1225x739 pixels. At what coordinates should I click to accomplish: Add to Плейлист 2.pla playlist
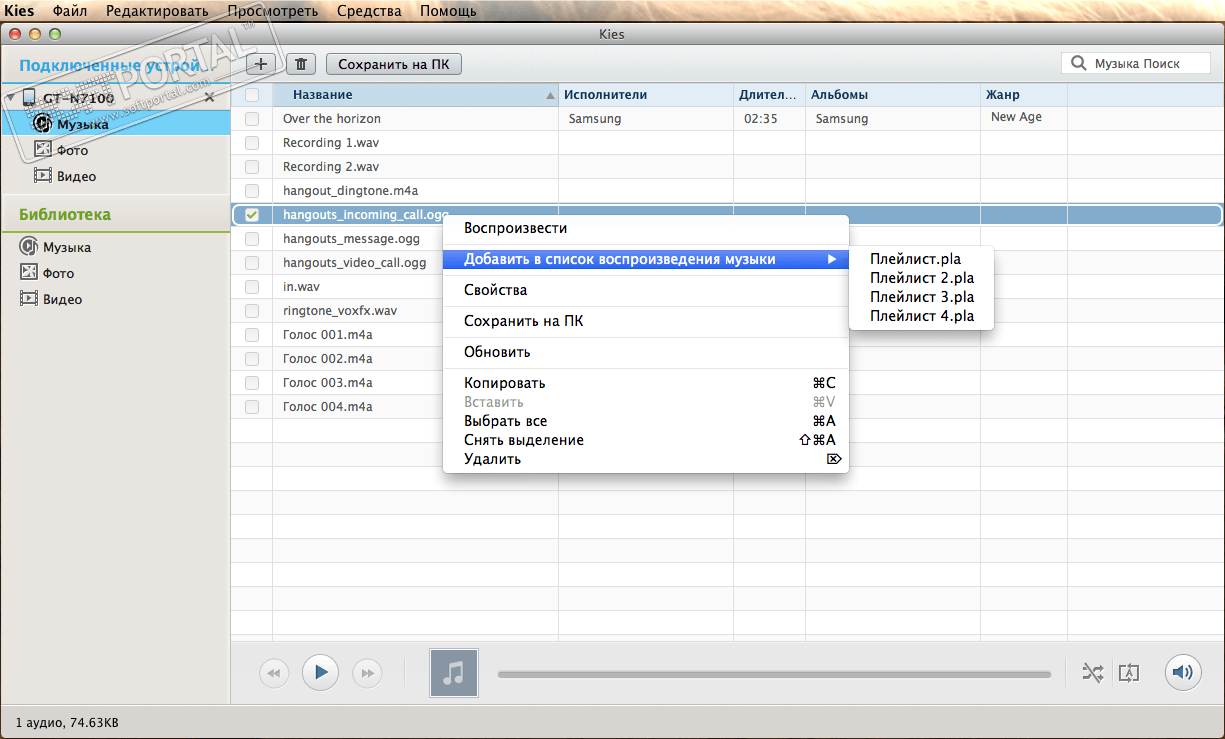[x=921, y=278]
